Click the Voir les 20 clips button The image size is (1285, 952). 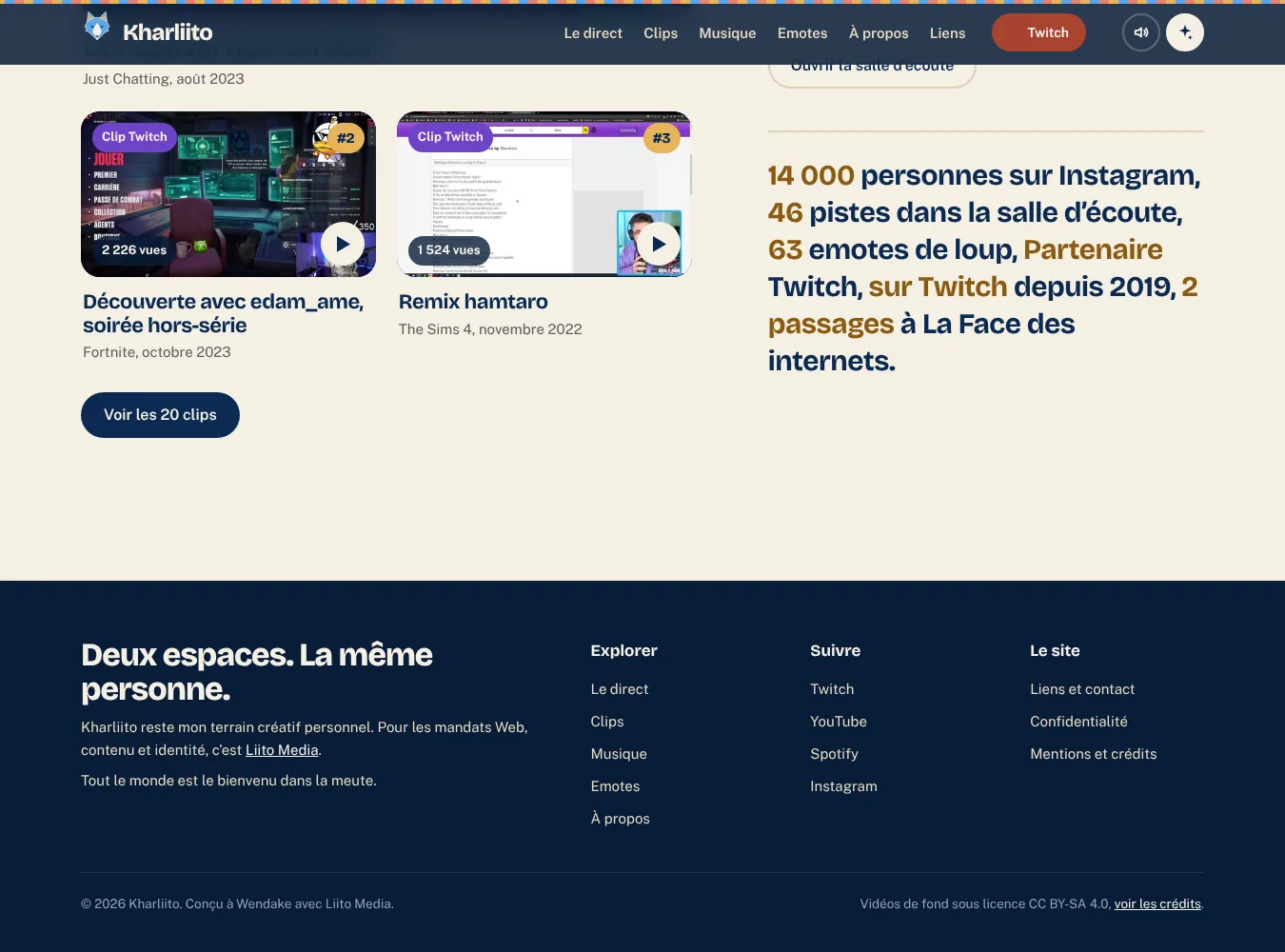tap(160, 415)
